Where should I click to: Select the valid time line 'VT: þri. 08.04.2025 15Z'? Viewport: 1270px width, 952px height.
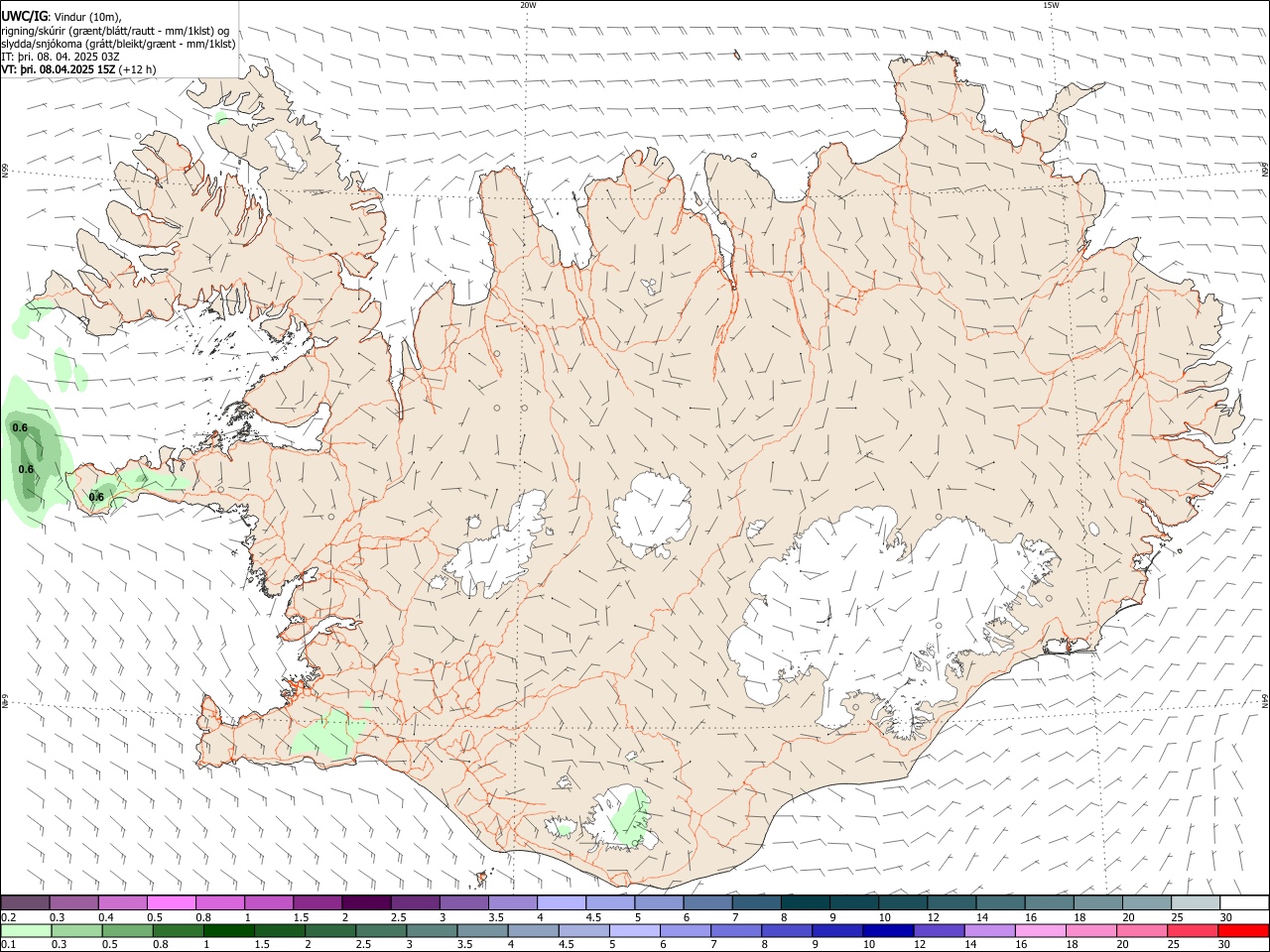pos(59,69)
